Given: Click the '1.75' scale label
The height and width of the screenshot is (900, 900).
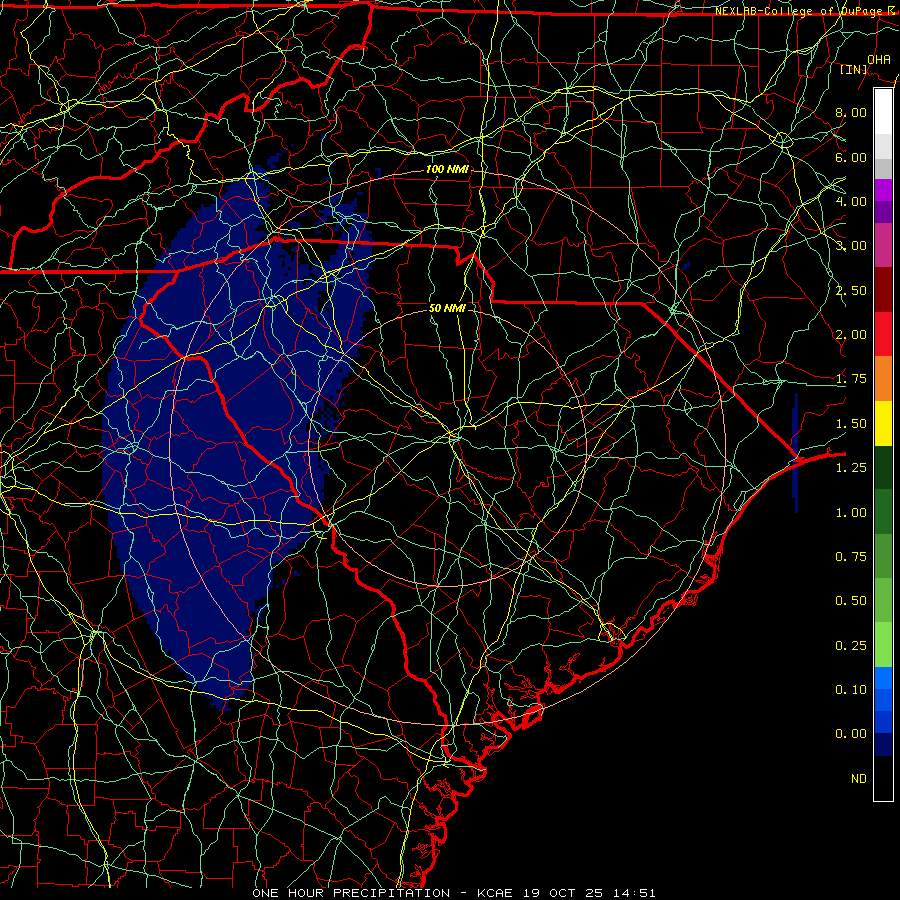Looking at the screenshot, I should tap(851, 379).
